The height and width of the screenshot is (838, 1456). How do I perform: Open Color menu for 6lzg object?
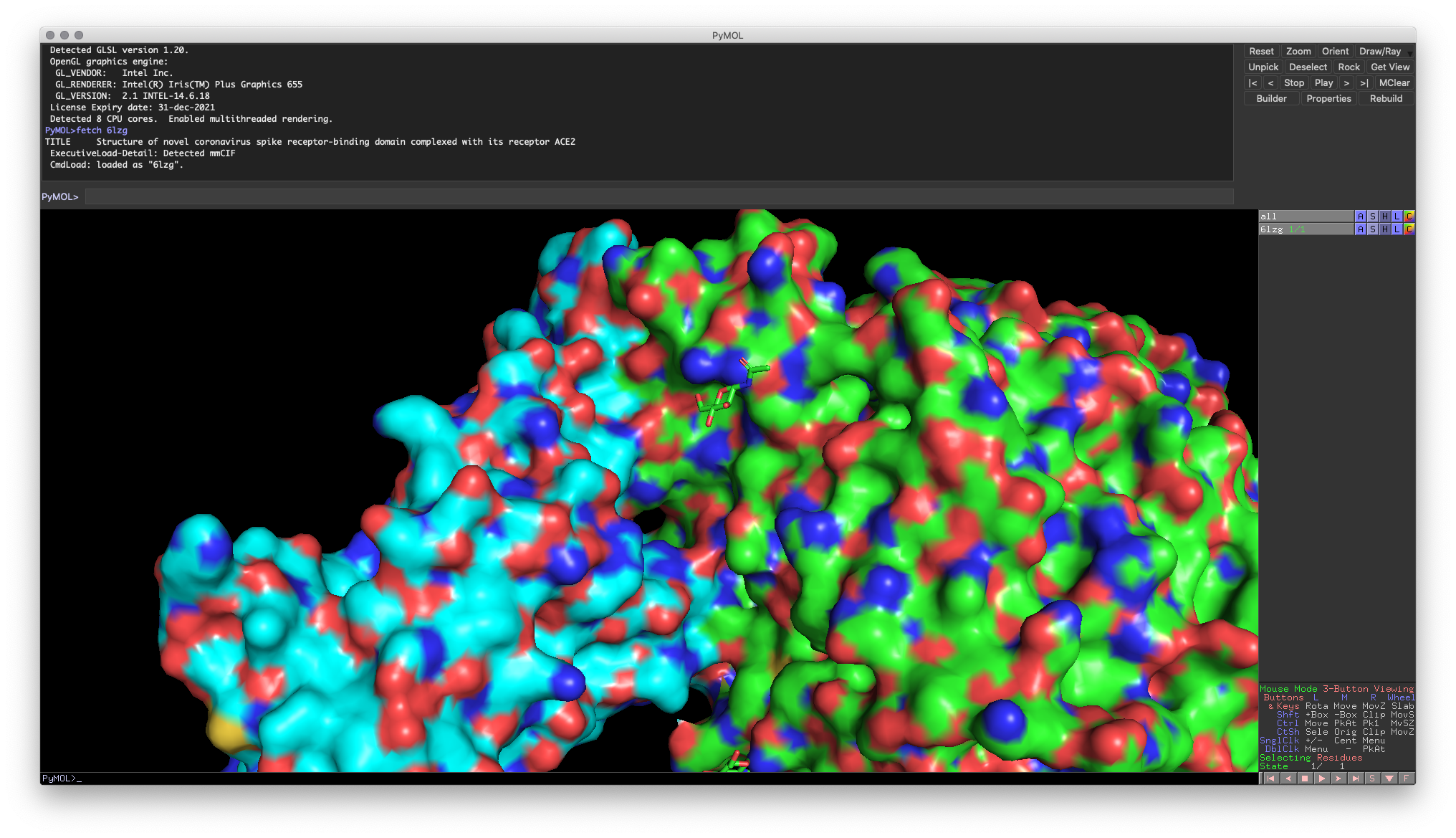coord(1409,229)
